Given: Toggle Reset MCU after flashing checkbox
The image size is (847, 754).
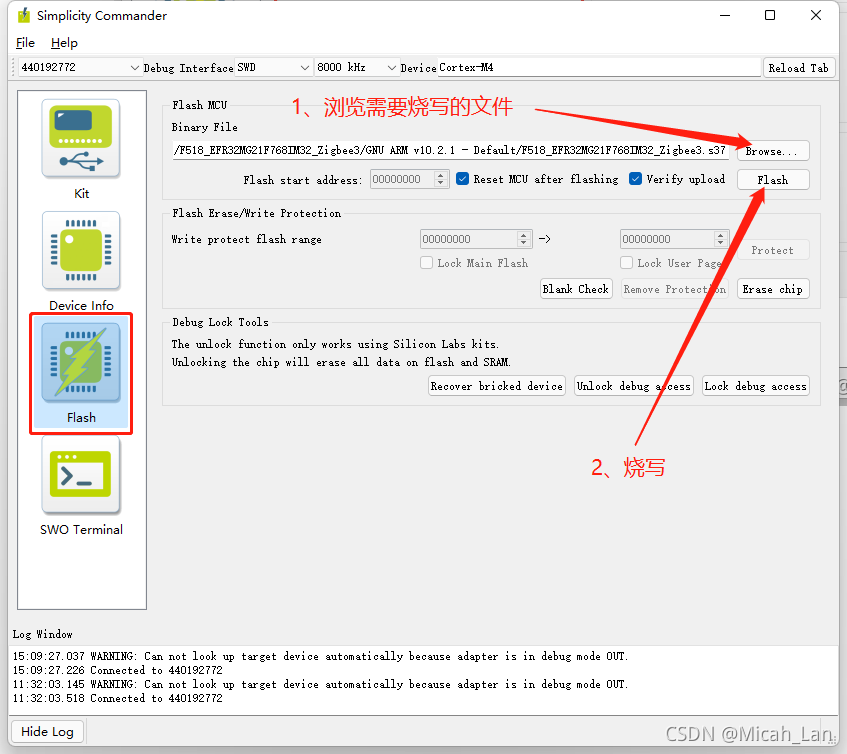Looking at the screenshot, I should 462,179.
